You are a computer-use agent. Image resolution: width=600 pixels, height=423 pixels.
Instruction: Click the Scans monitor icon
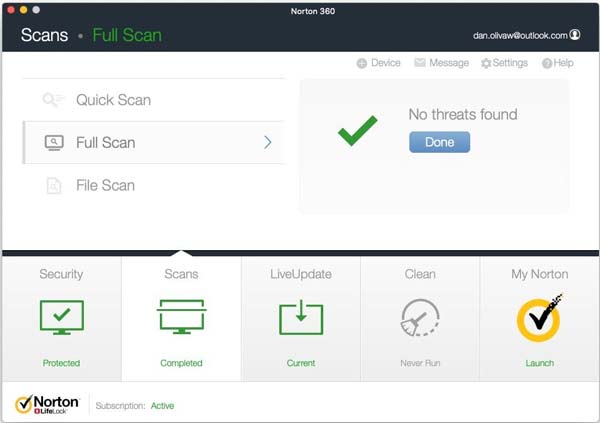point(181,316)
